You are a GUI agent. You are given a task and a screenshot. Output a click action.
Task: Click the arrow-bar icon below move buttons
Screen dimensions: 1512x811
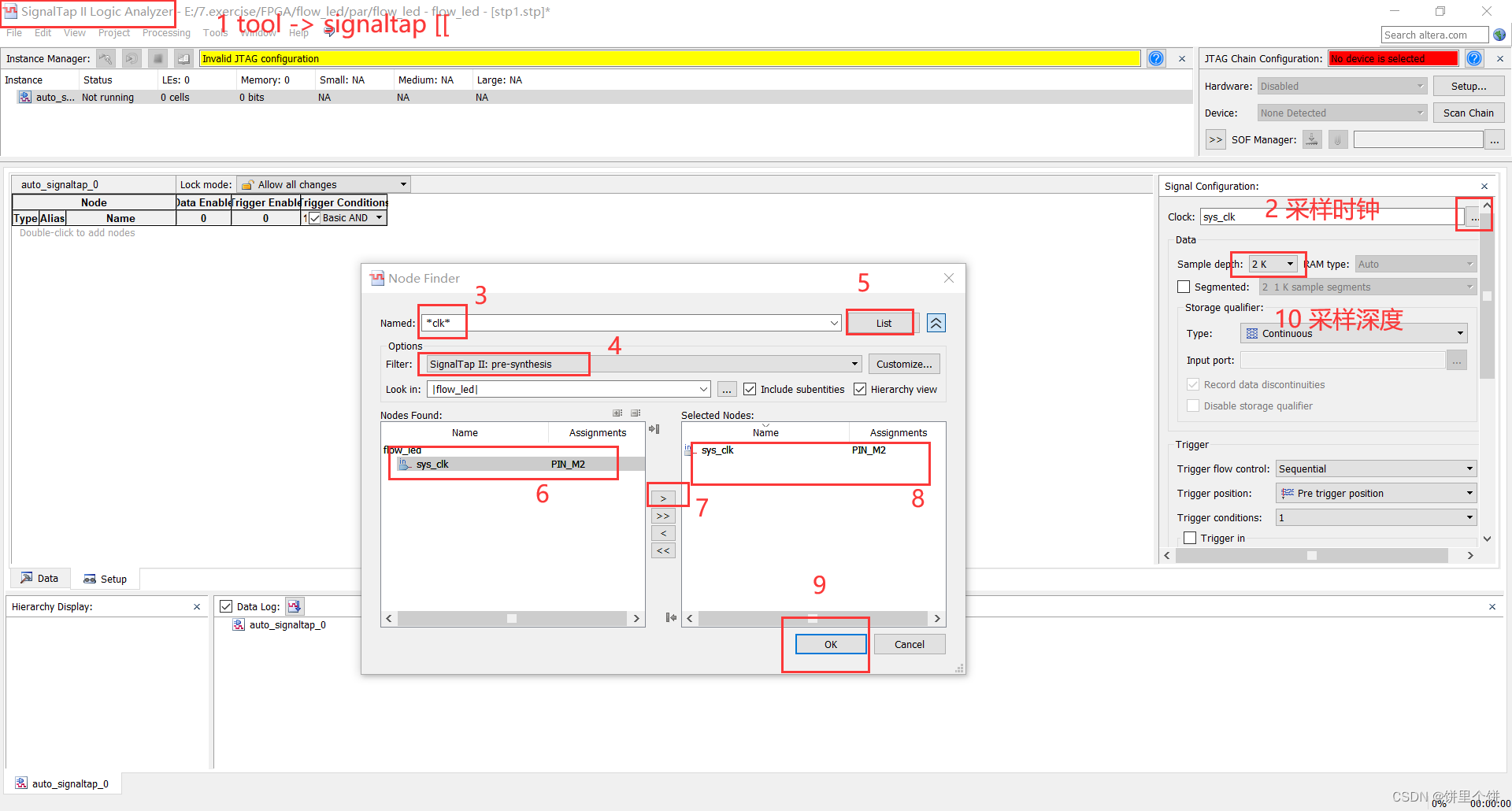pyautogui.click(x=671, y=617)
